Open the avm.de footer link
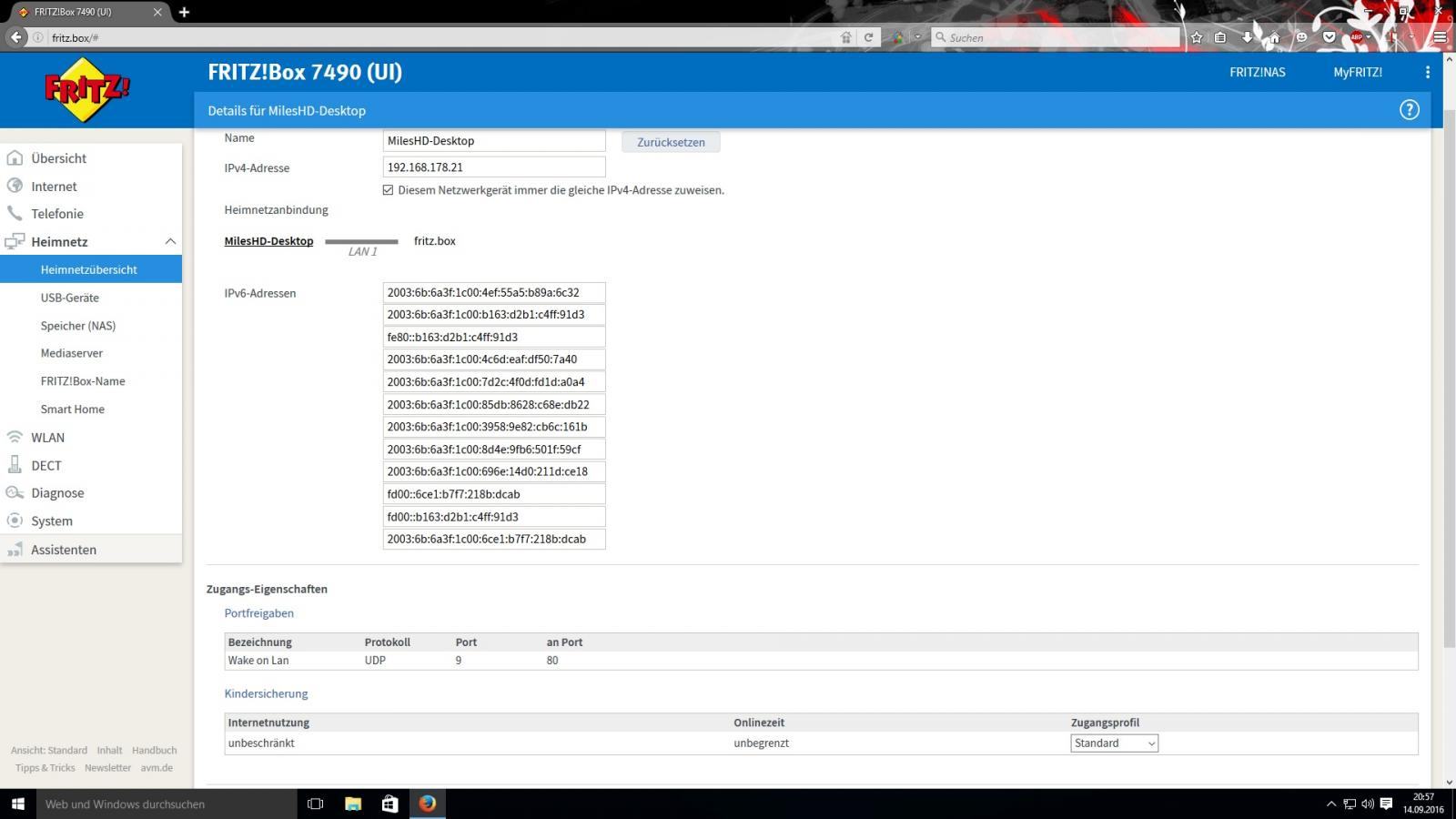Screen dimensions: 1456x819 coord(157,768)
